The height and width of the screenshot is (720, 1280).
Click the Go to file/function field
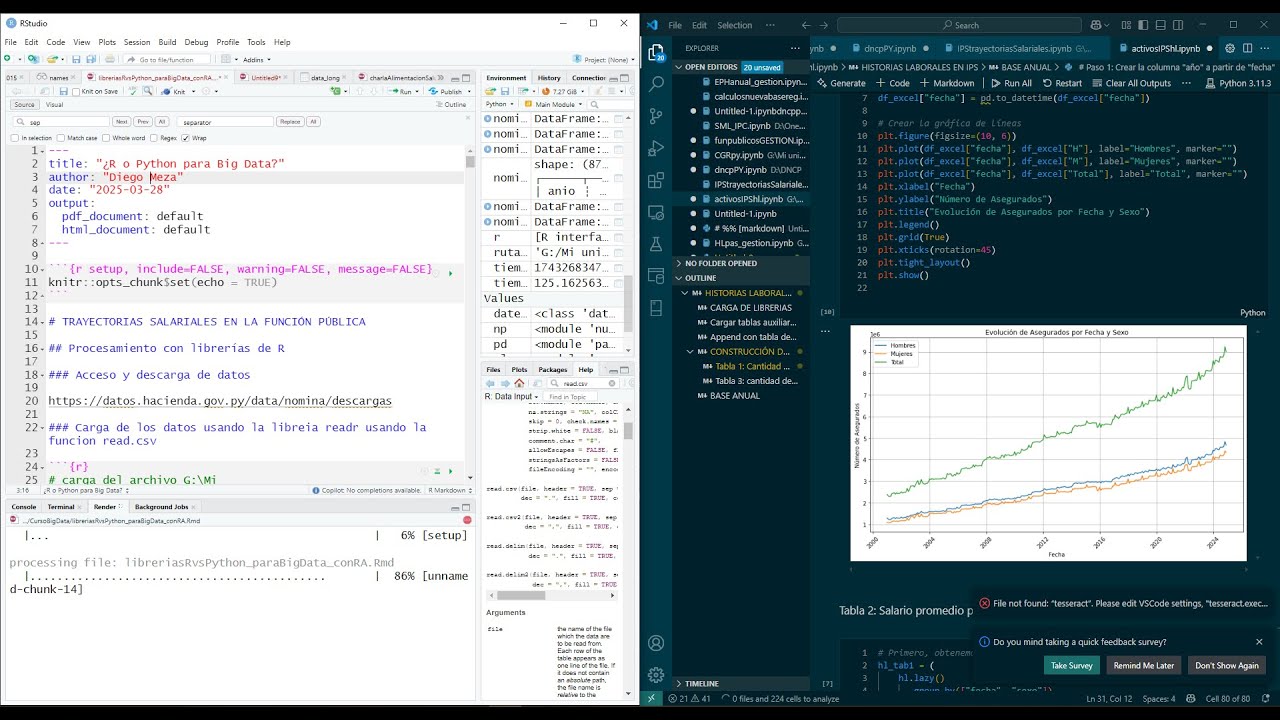coord(167,59)
